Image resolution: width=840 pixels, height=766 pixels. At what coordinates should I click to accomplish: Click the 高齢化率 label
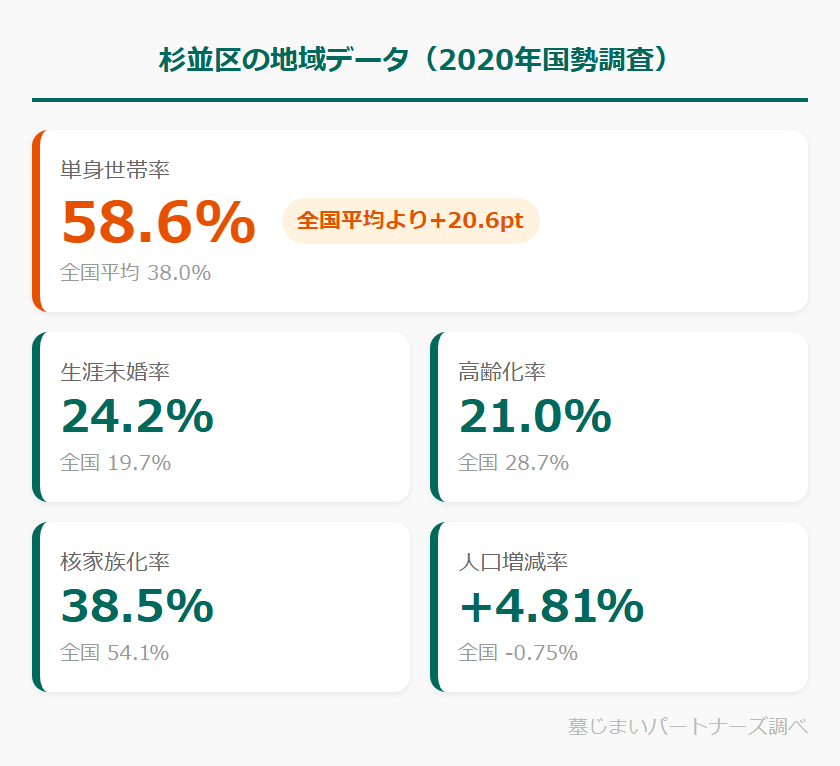[502, 372]
